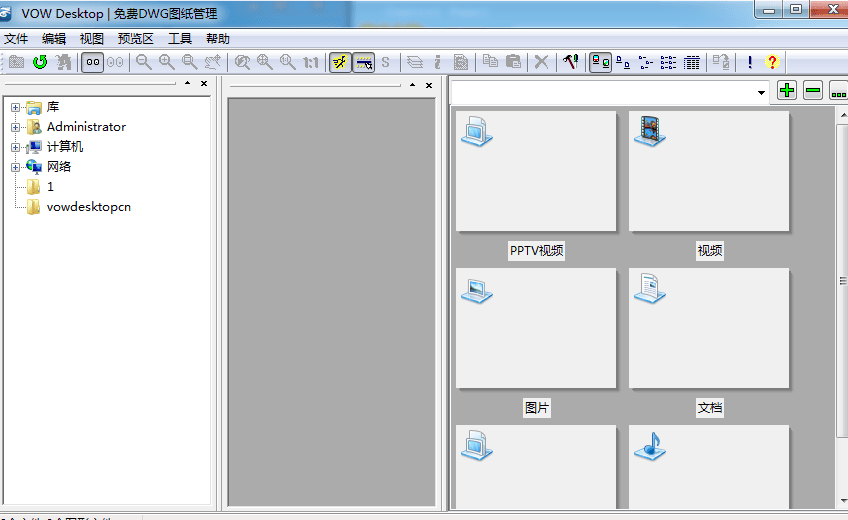This screenshot has width=848, height=520.
Task: Click the grayed file transfer toolbar icon
Action: [x=721, y=62]
